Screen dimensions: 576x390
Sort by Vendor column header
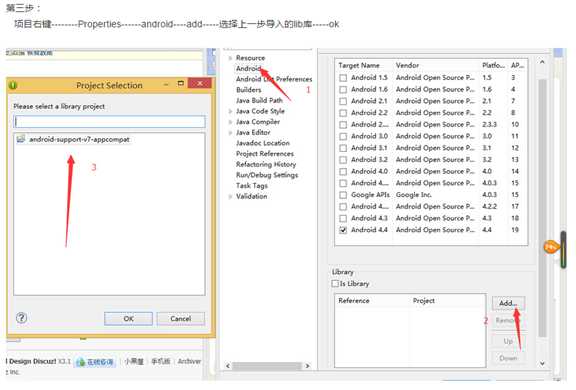pos(407,65)
